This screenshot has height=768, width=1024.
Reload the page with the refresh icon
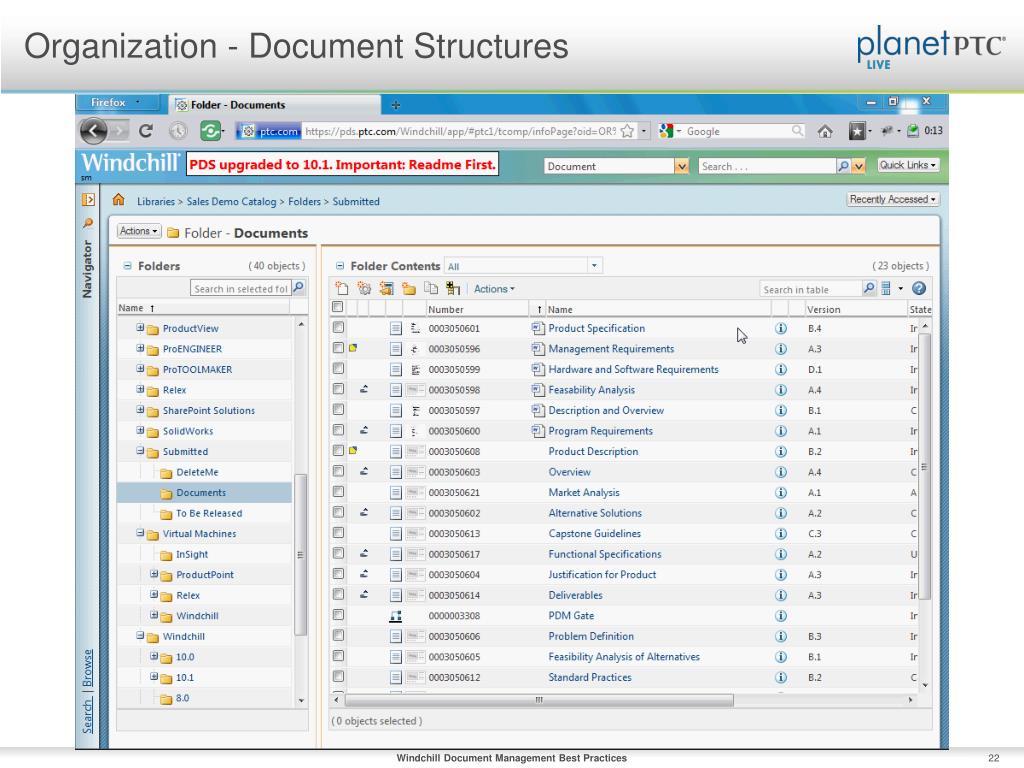click(x=146, y=131)
